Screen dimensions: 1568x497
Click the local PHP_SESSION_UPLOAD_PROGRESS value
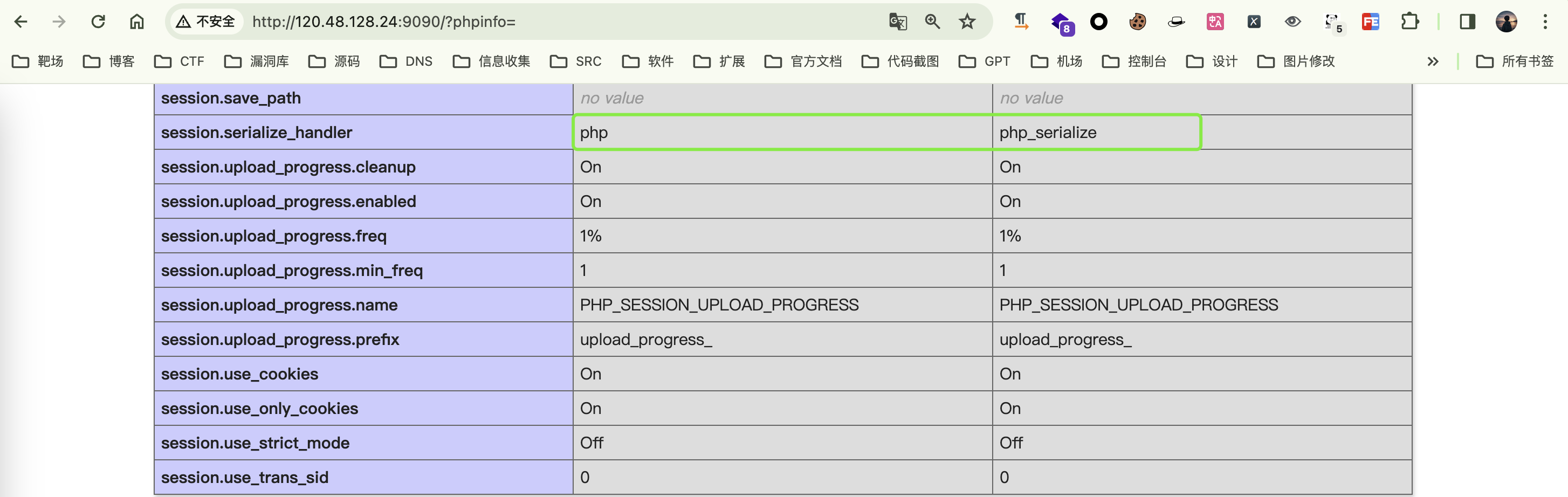pyautogui.click(x=719, y=305)
